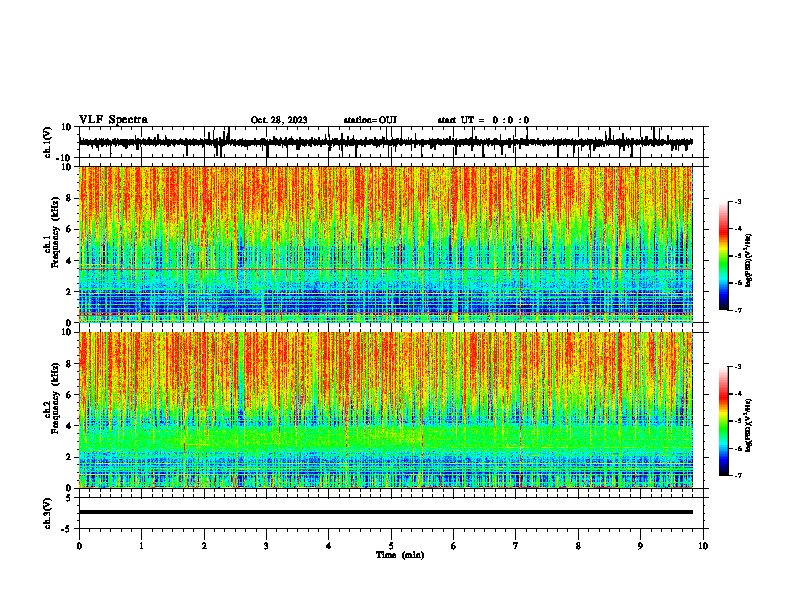Click the "start UT = 0 : 0 : 0" text

click(483, 120)
